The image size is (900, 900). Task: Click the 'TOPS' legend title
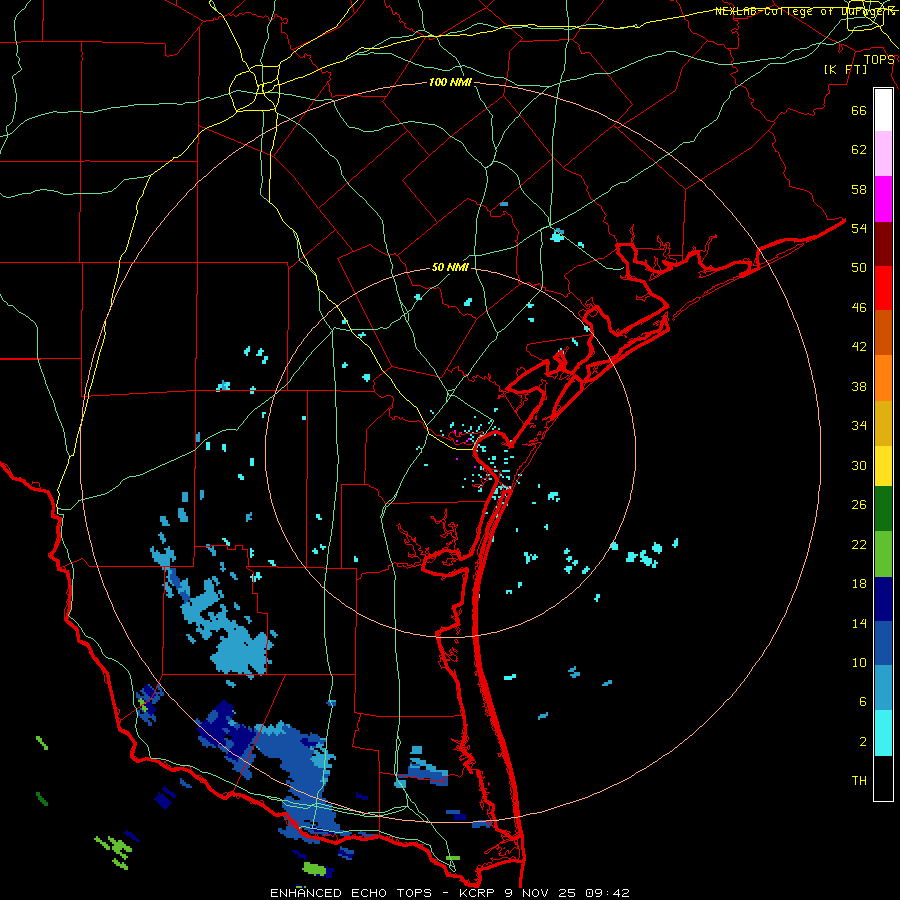tap(879, 60)
